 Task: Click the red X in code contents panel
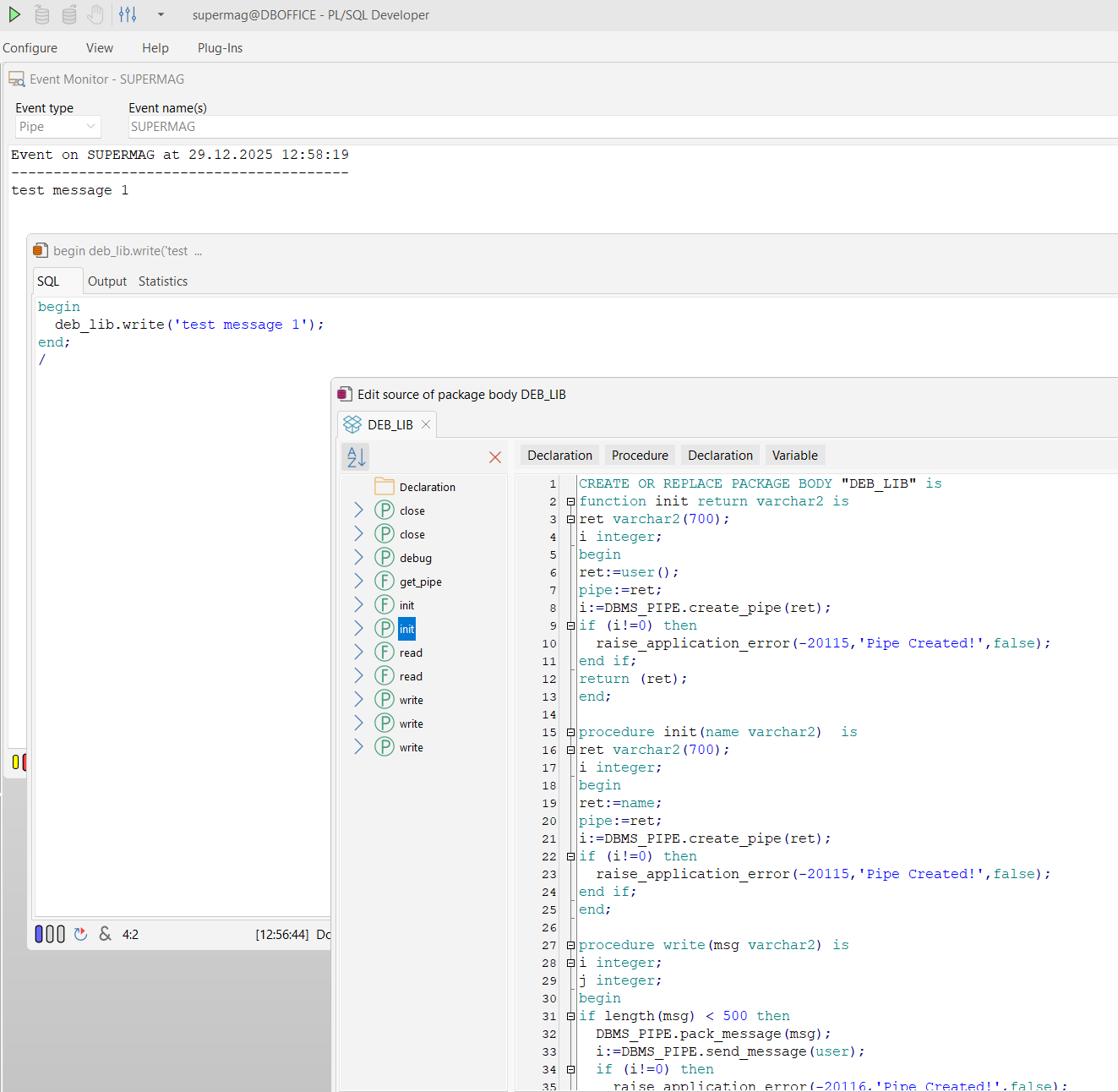point(495,457)
